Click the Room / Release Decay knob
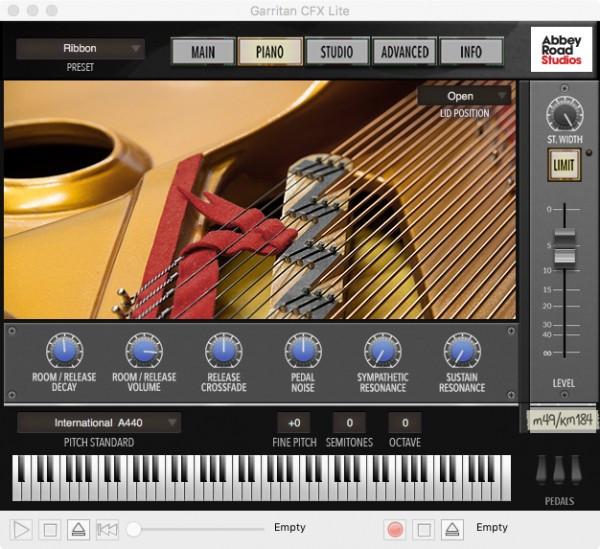The image size is (600, 549). pyautogui.click(x=64, y=350)
